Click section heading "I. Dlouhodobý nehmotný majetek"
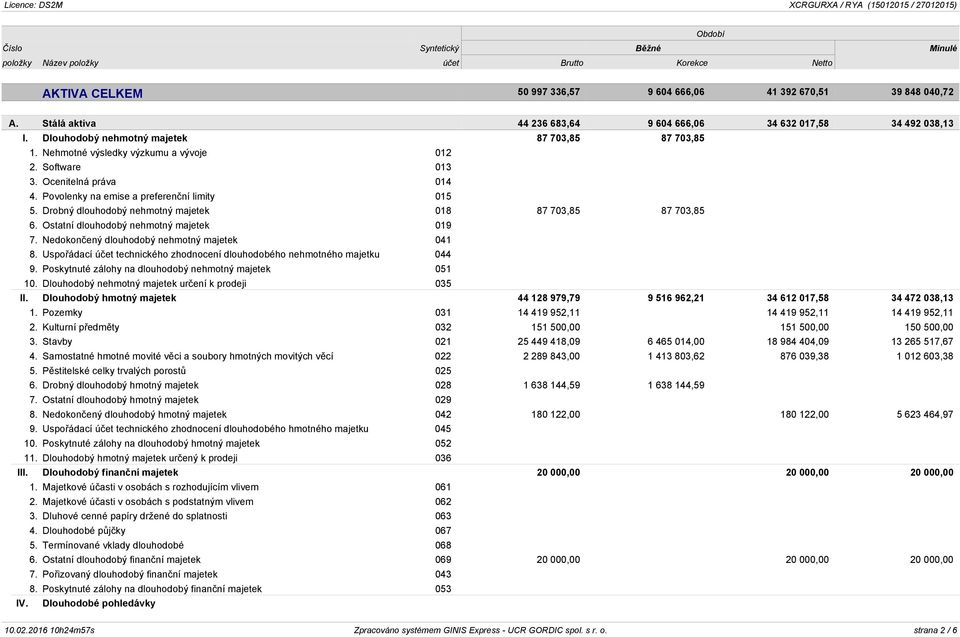The width and height of the screenshot is (960, 637). coord(105,138)
